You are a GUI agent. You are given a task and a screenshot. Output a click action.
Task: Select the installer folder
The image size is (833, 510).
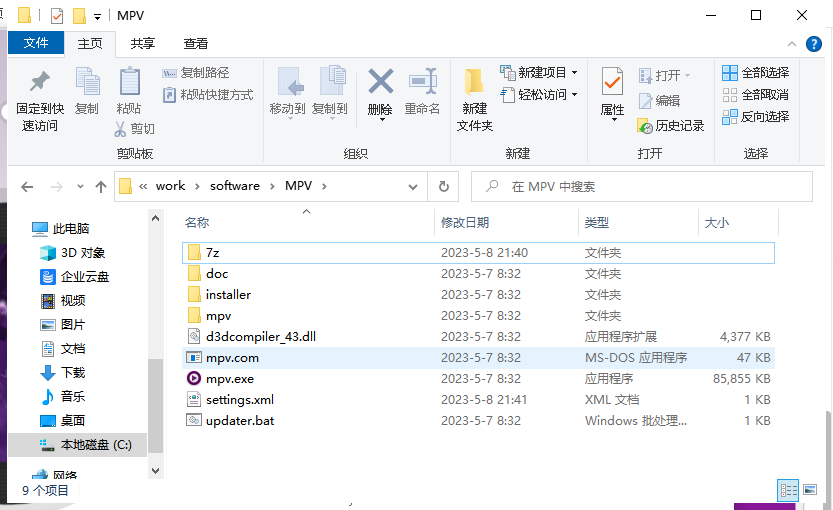[x=478, y=295]
